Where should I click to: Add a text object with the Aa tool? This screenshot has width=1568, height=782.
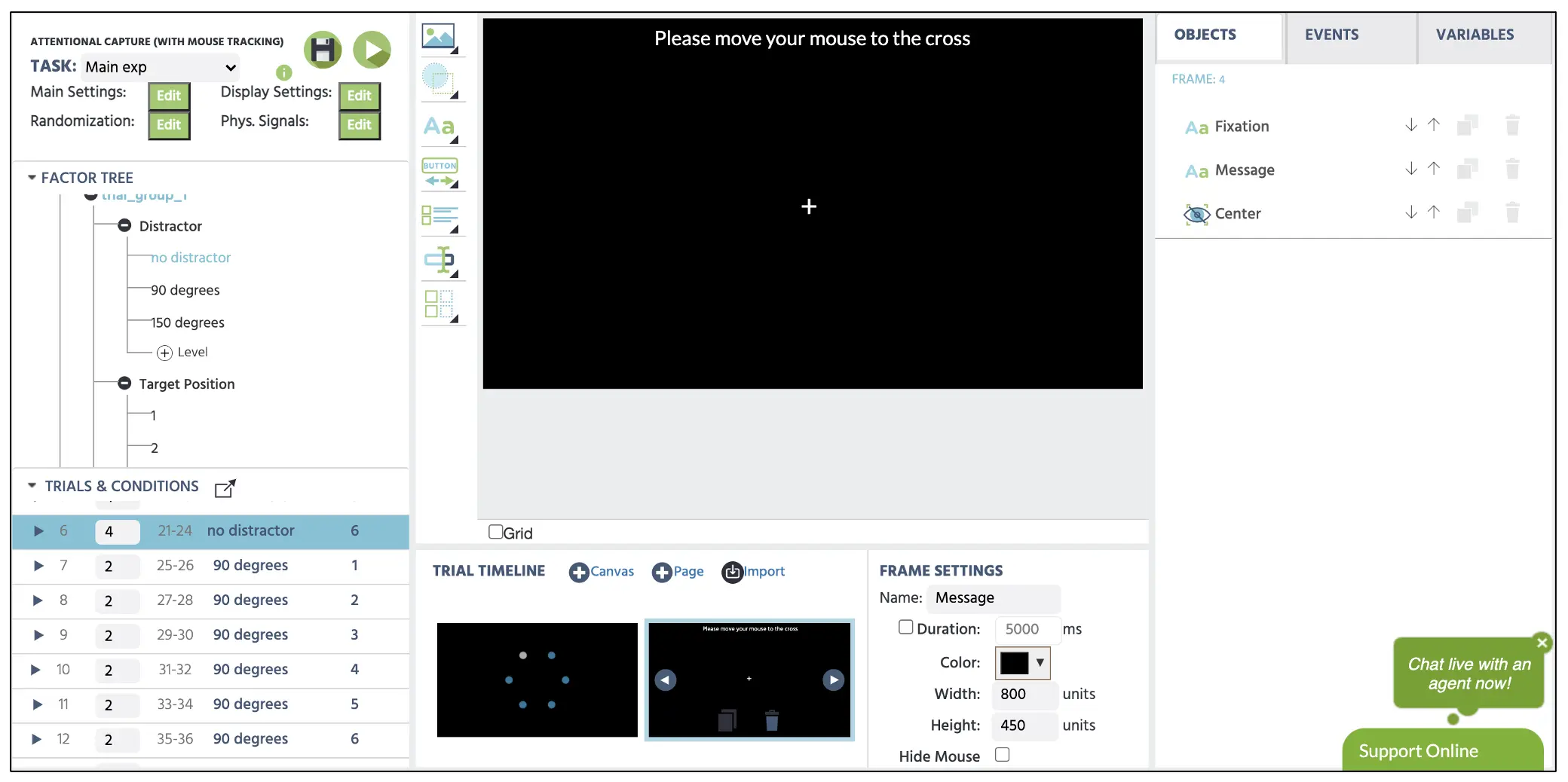pyautogui.click(x=440, y=127)
